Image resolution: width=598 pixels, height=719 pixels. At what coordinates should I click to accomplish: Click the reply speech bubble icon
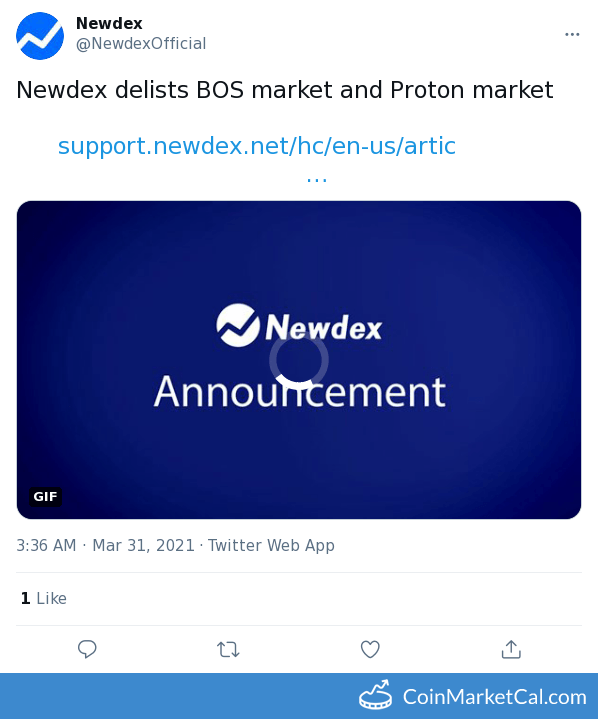pos(87,649)
